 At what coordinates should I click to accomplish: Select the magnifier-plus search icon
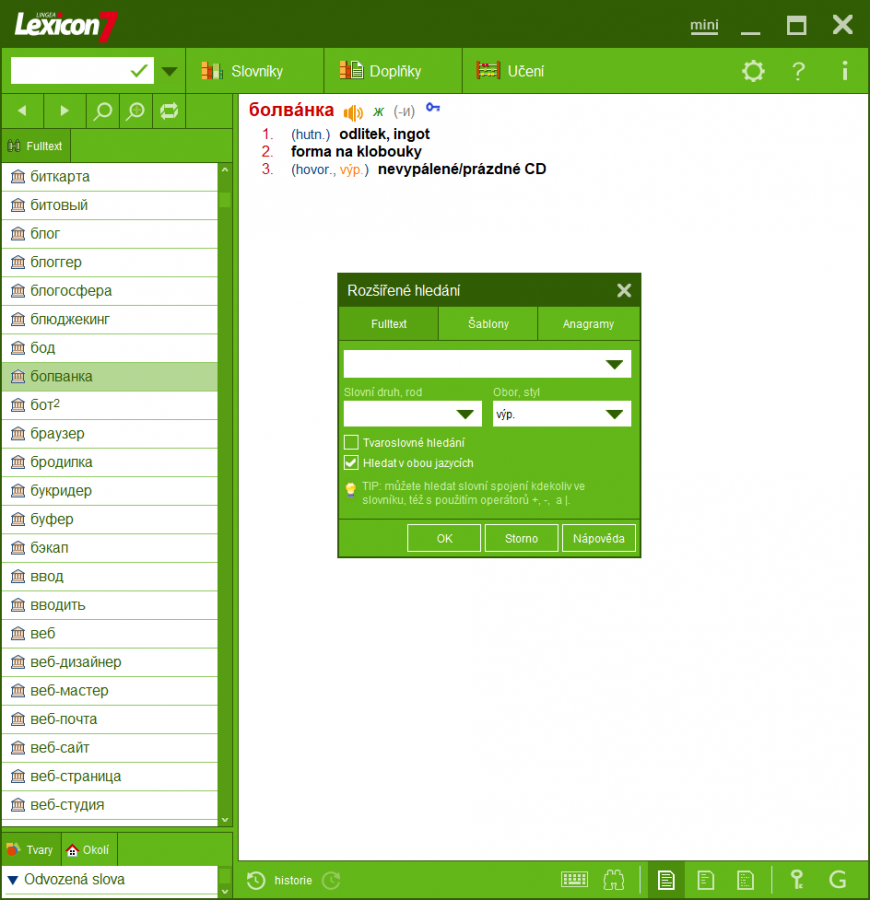(x=134, y=111)
